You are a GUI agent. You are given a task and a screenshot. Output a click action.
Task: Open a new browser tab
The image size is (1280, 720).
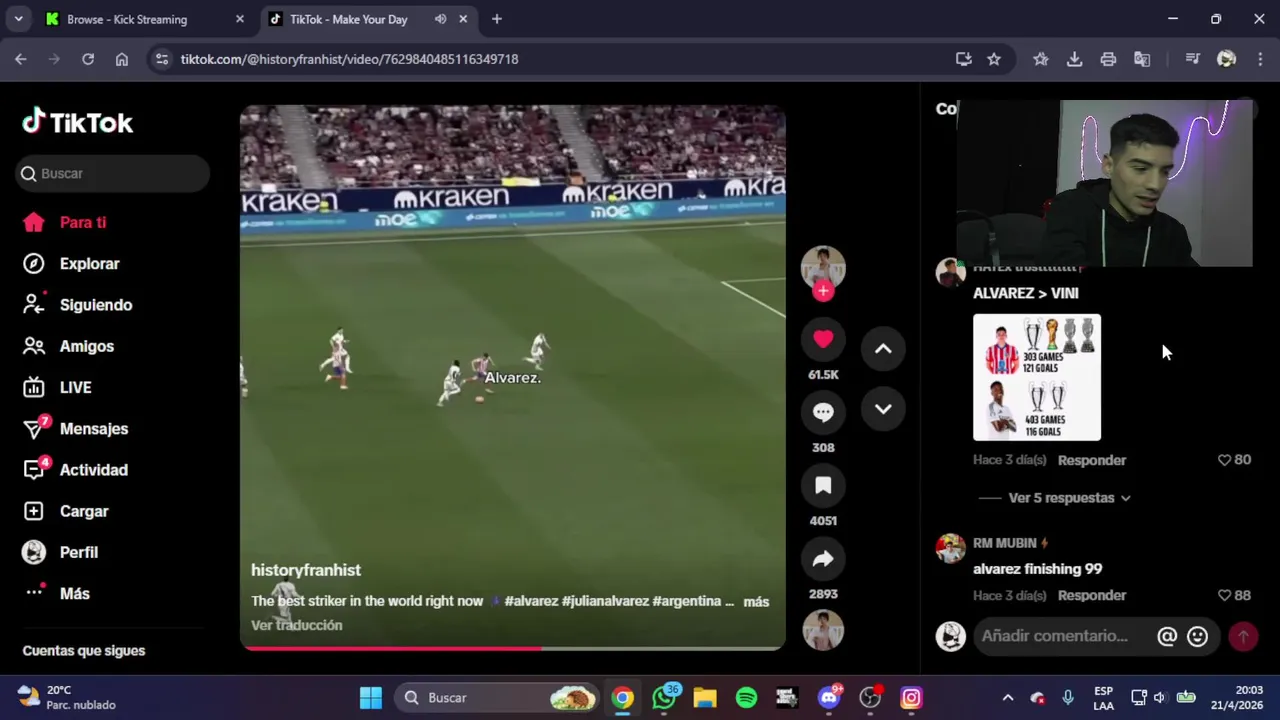click(x=497, y=19)
